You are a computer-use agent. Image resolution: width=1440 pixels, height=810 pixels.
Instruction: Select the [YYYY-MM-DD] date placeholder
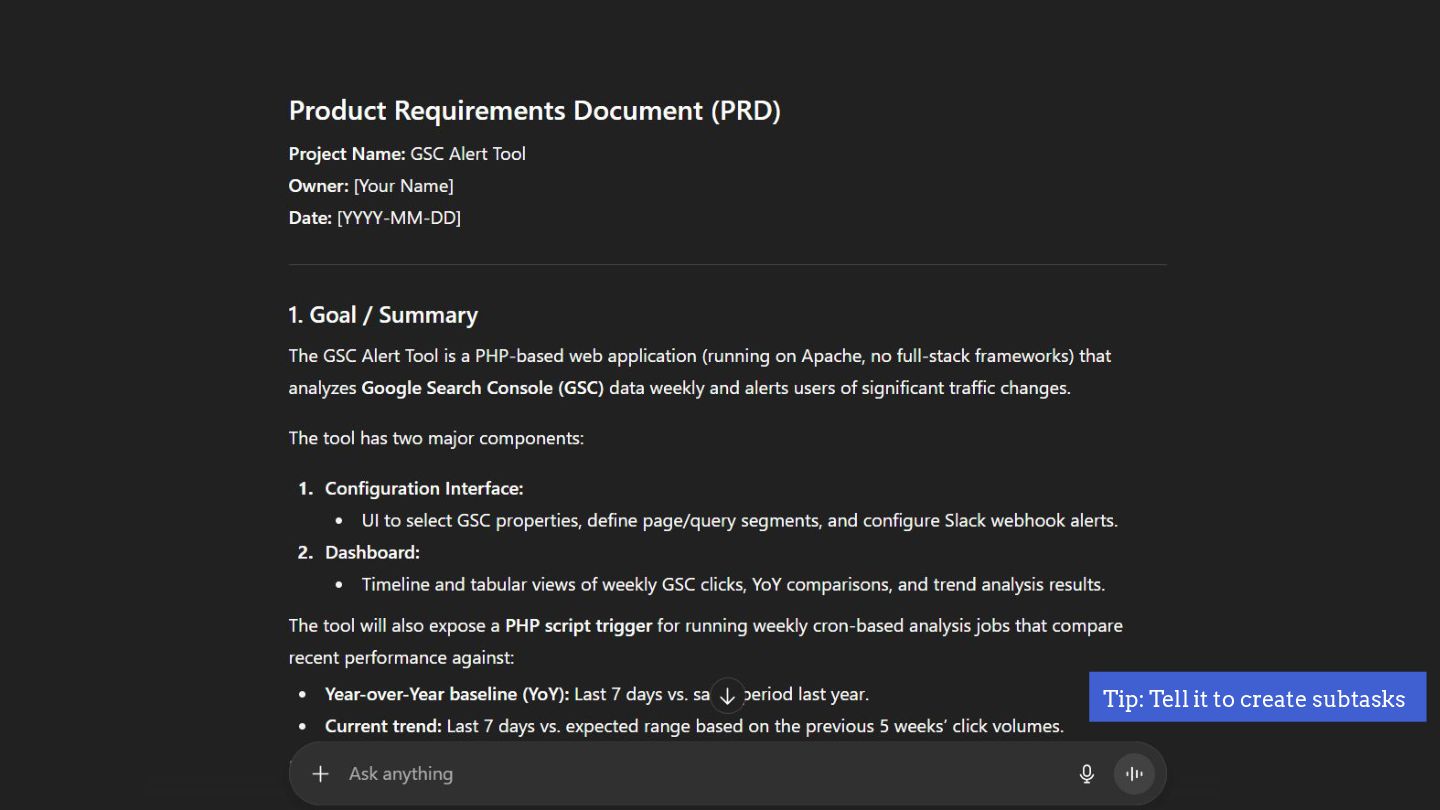pos(399,218)
